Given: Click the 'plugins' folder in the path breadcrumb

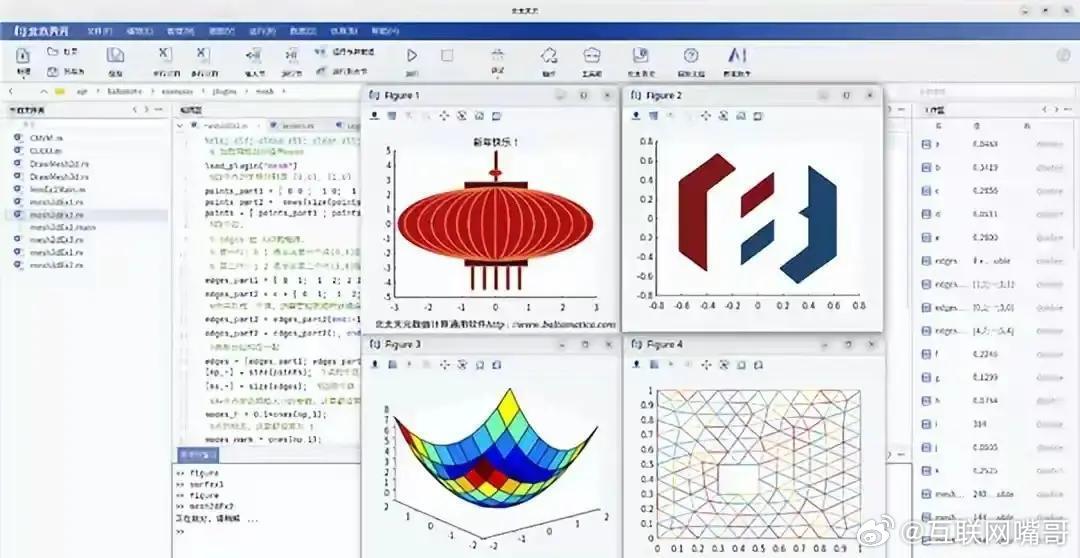Looking at the screenshot, I should (225, 91).
